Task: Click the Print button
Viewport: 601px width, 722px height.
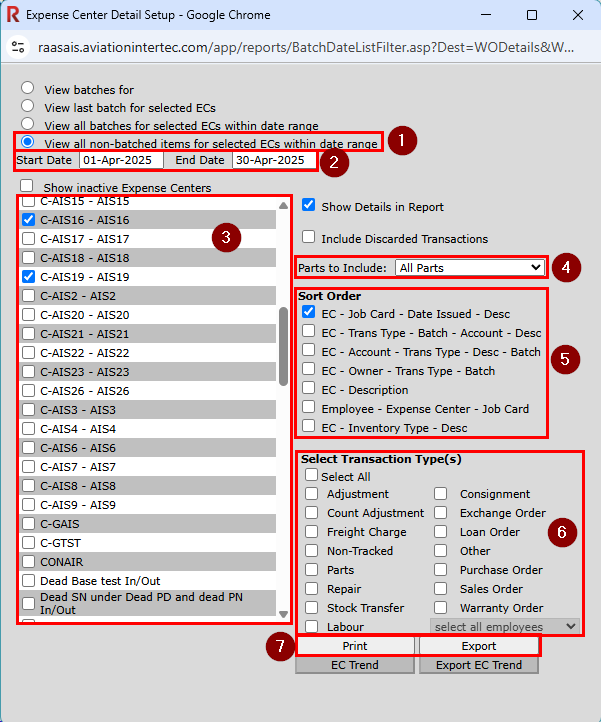Action: [x=355, y=646]
